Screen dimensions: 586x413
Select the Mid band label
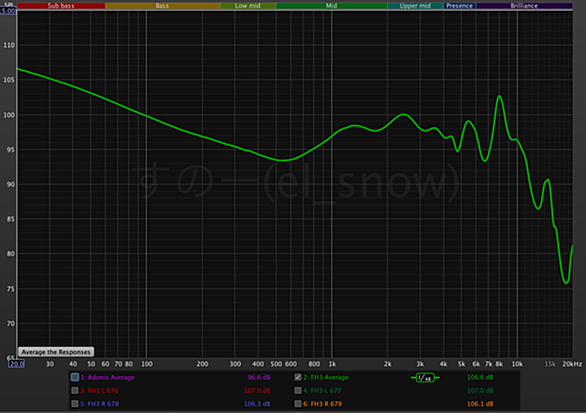click(x=331, y=6)
